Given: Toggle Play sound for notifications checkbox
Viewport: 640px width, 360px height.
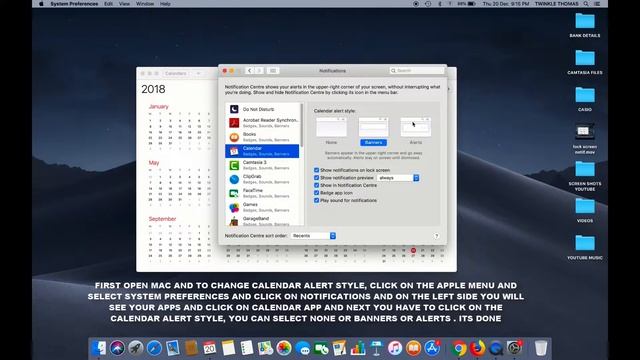Looking at the screenshot, I should click(316, 200).
